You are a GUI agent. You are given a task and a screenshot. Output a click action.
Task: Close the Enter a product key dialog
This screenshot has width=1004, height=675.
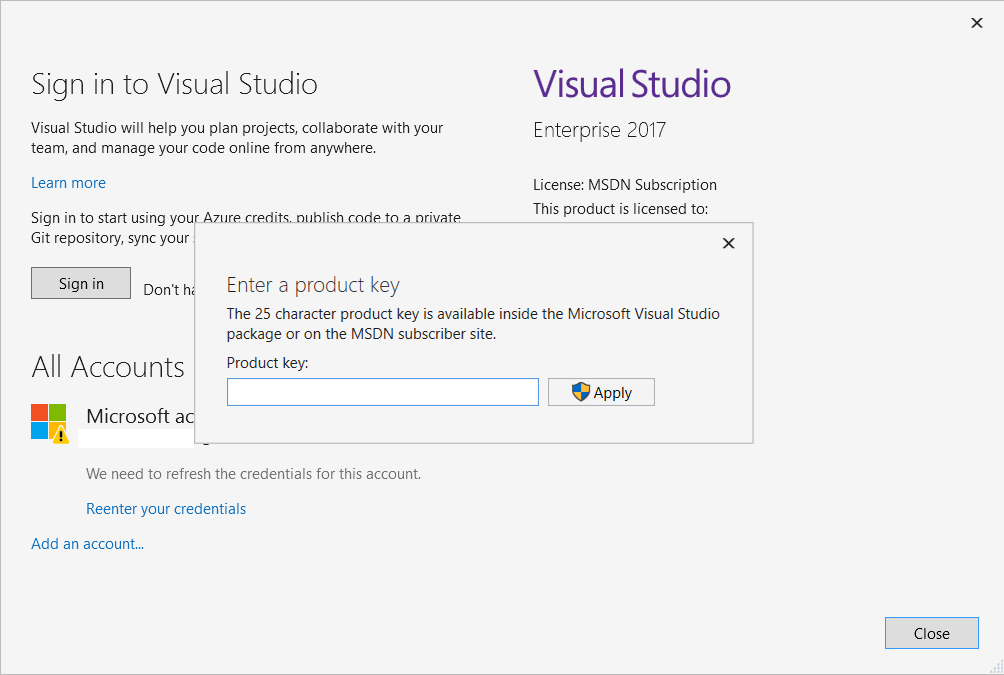click(728, 243)
